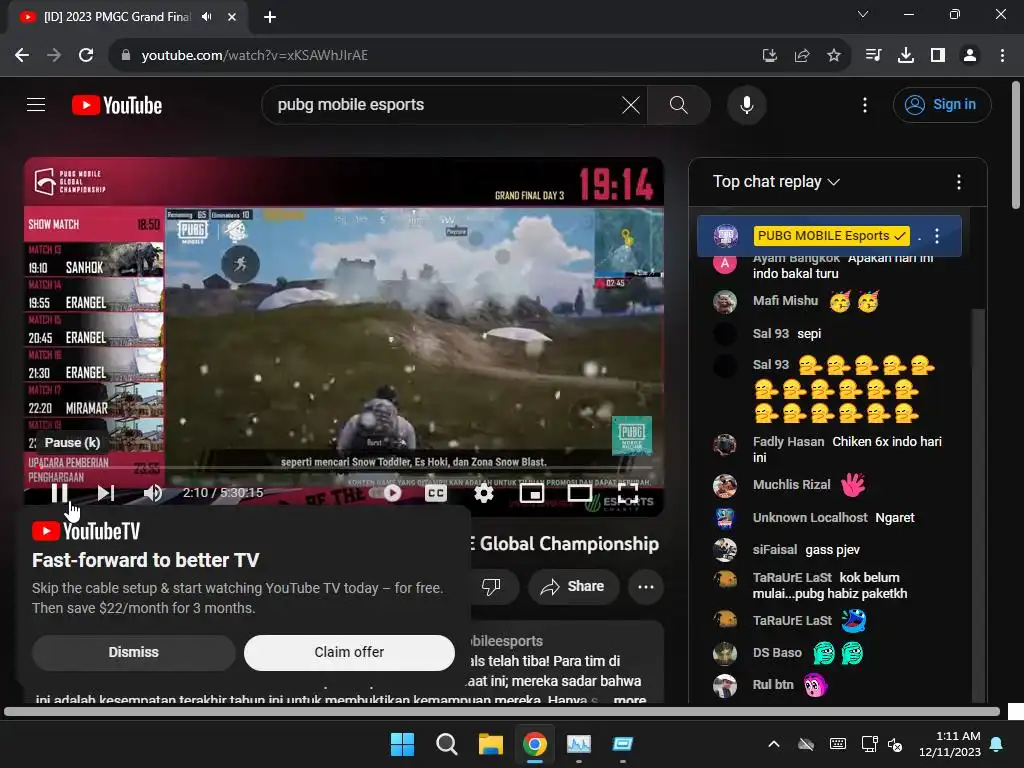This screenshot has width=1024, height=768.
Task: Open the Windows Start menu
Action: [x=402, y=744]
